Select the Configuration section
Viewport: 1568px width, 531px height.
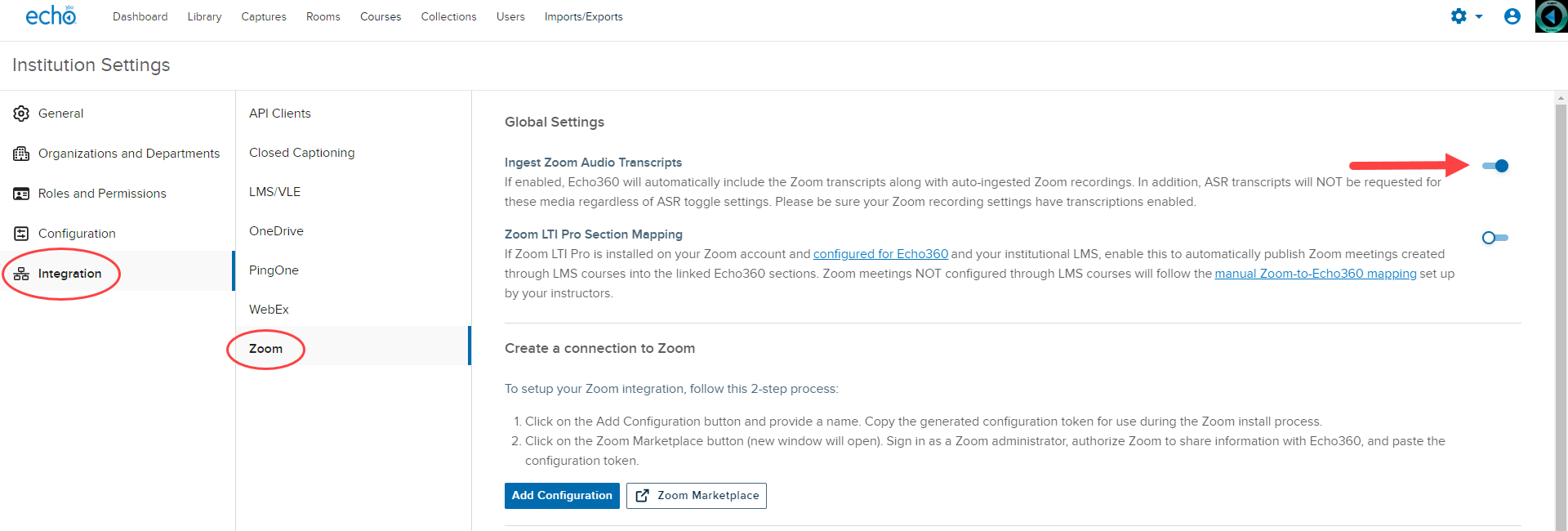[x=118, y=234]
